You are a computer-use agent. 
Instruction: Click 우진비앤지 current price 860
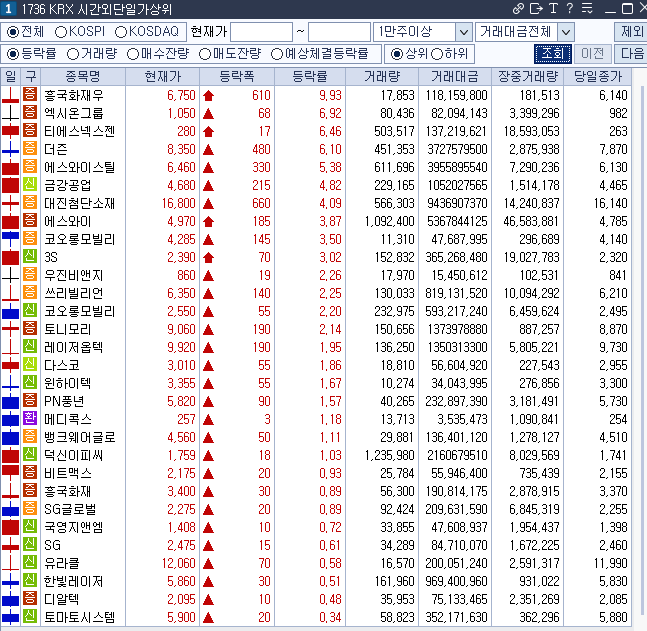tap(186, 275)
